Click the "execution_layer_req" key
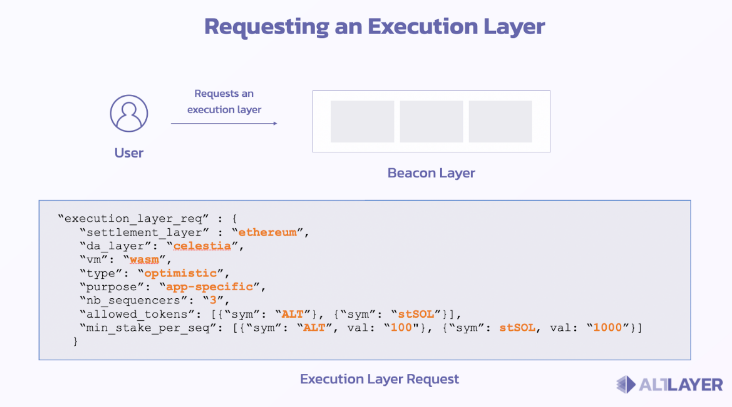 point(134,218)
